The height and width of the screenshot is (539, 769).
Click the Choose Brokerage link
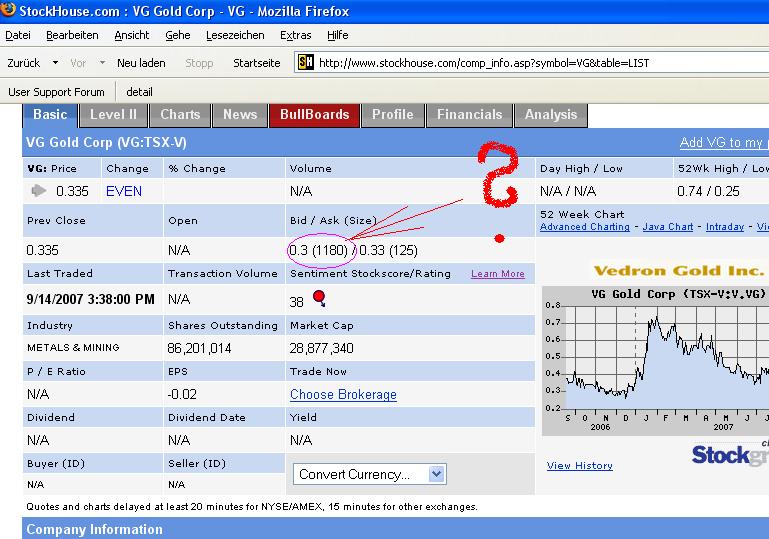click(343, 395)
